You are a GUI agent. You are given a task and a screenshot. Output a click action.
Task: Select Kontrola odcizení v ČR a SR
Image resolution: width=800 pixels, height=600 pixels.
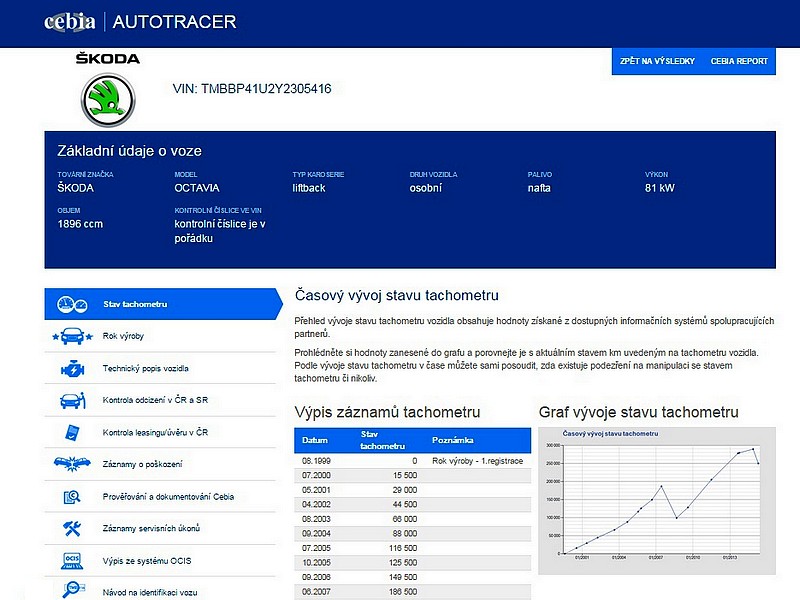(160, 400)
